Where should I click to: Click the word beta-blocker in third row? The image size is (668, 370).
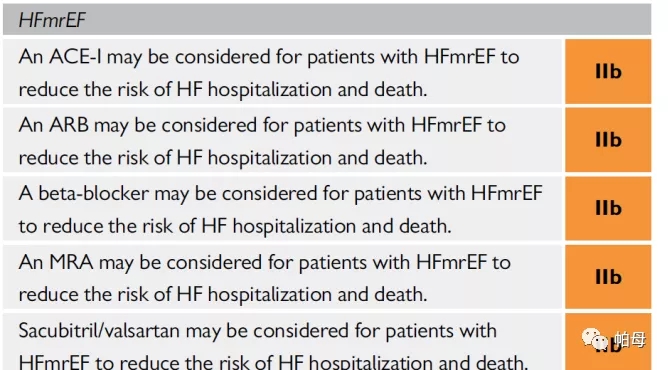point(94,193)
